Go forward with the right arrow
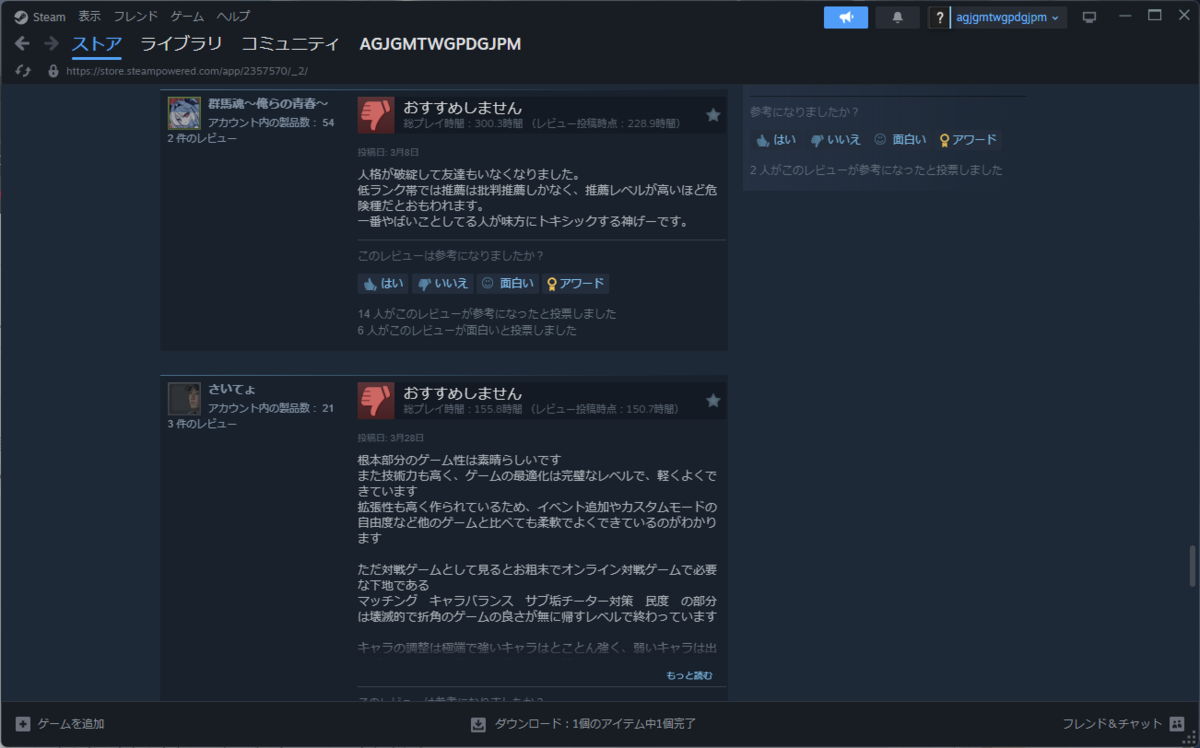The width and height of the screenshot is (1200, 748). click(x=51, y=44)
